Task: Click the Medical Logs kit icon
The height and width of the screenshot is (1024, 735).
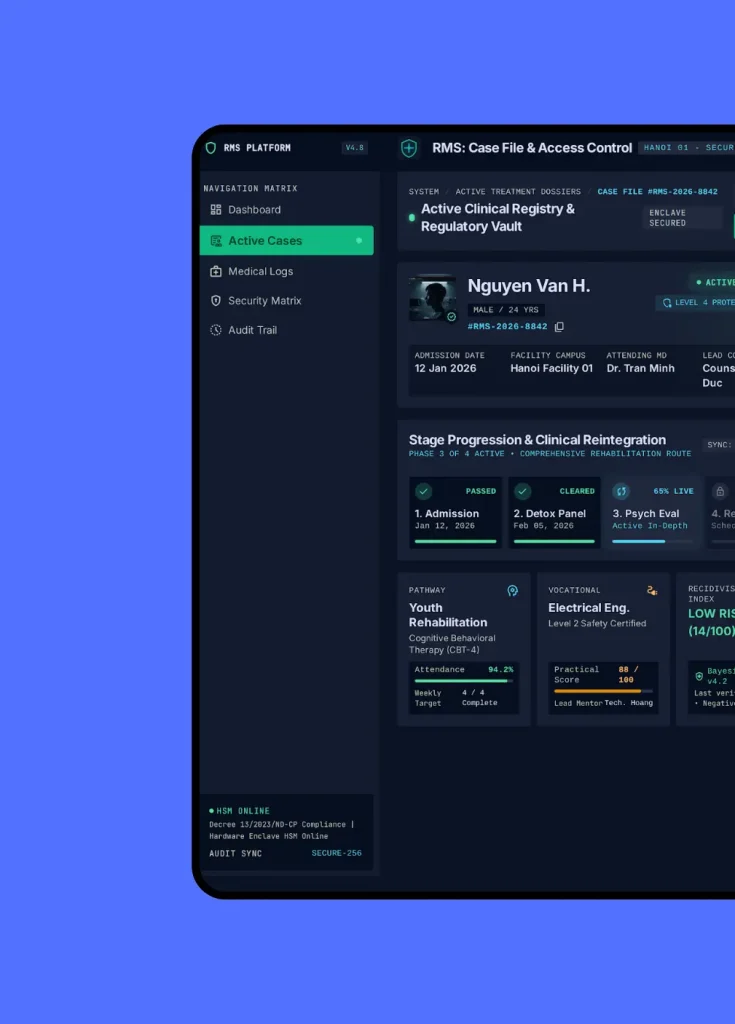Action: pos(216,271)
